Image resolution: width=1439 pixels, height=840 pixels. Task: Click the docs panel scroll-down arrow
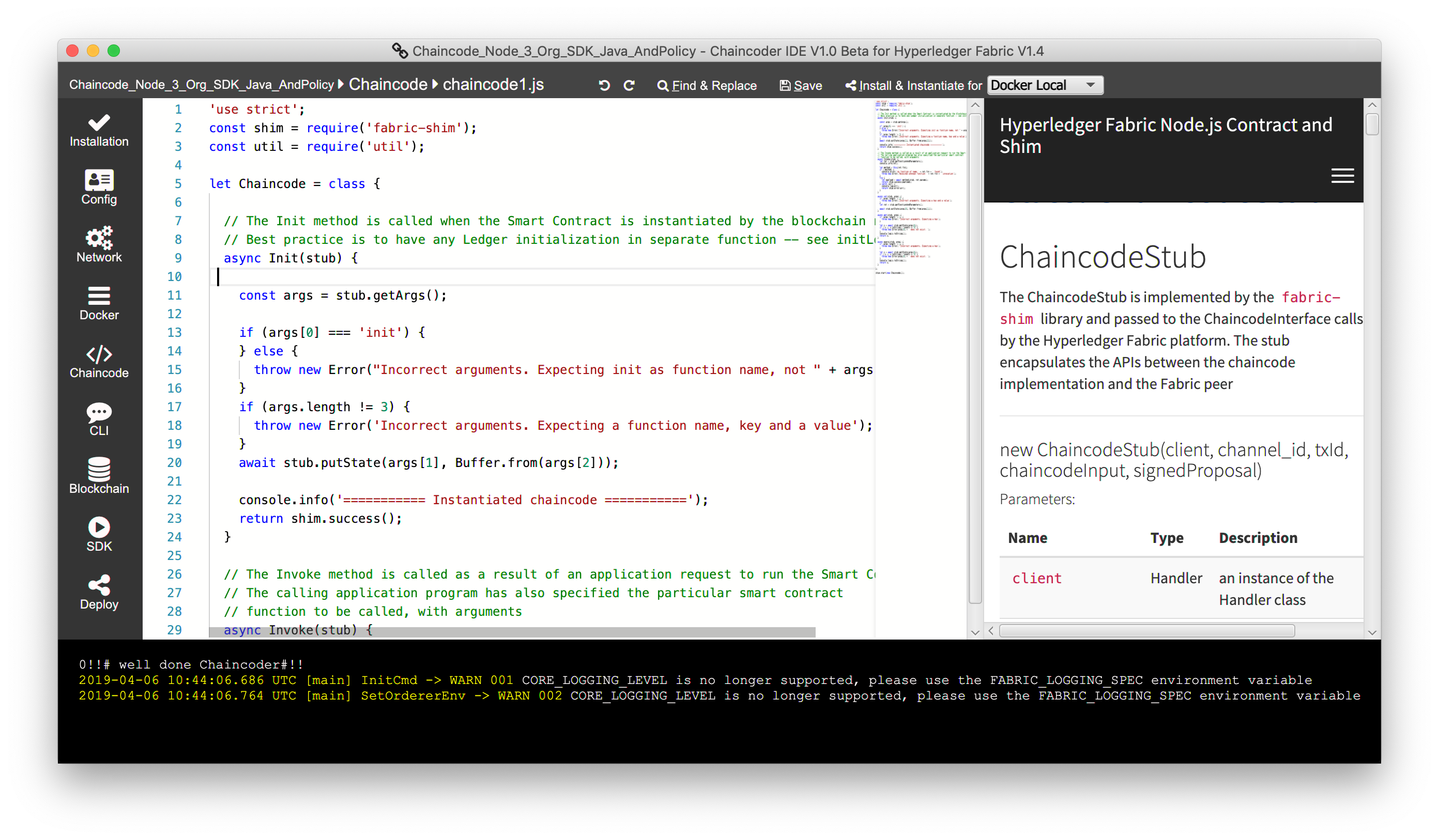tap(1372, 632)
